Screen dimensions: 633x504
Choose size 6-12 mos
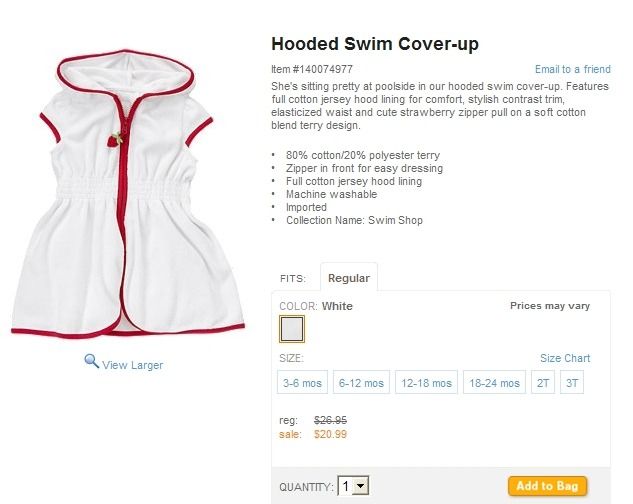click(361, 382)
